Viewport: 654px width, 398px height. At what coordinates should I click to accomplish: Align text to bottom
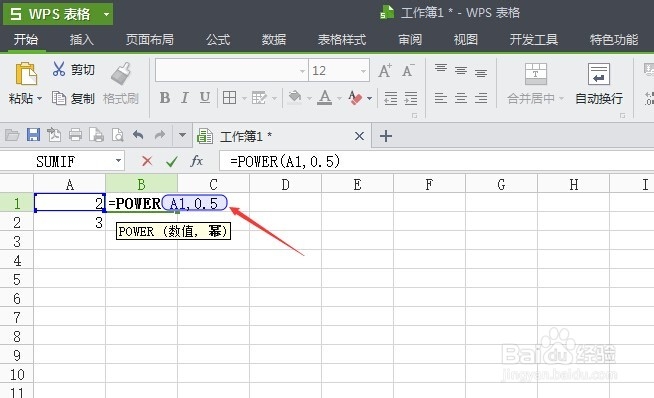click(x=481, y=73)
